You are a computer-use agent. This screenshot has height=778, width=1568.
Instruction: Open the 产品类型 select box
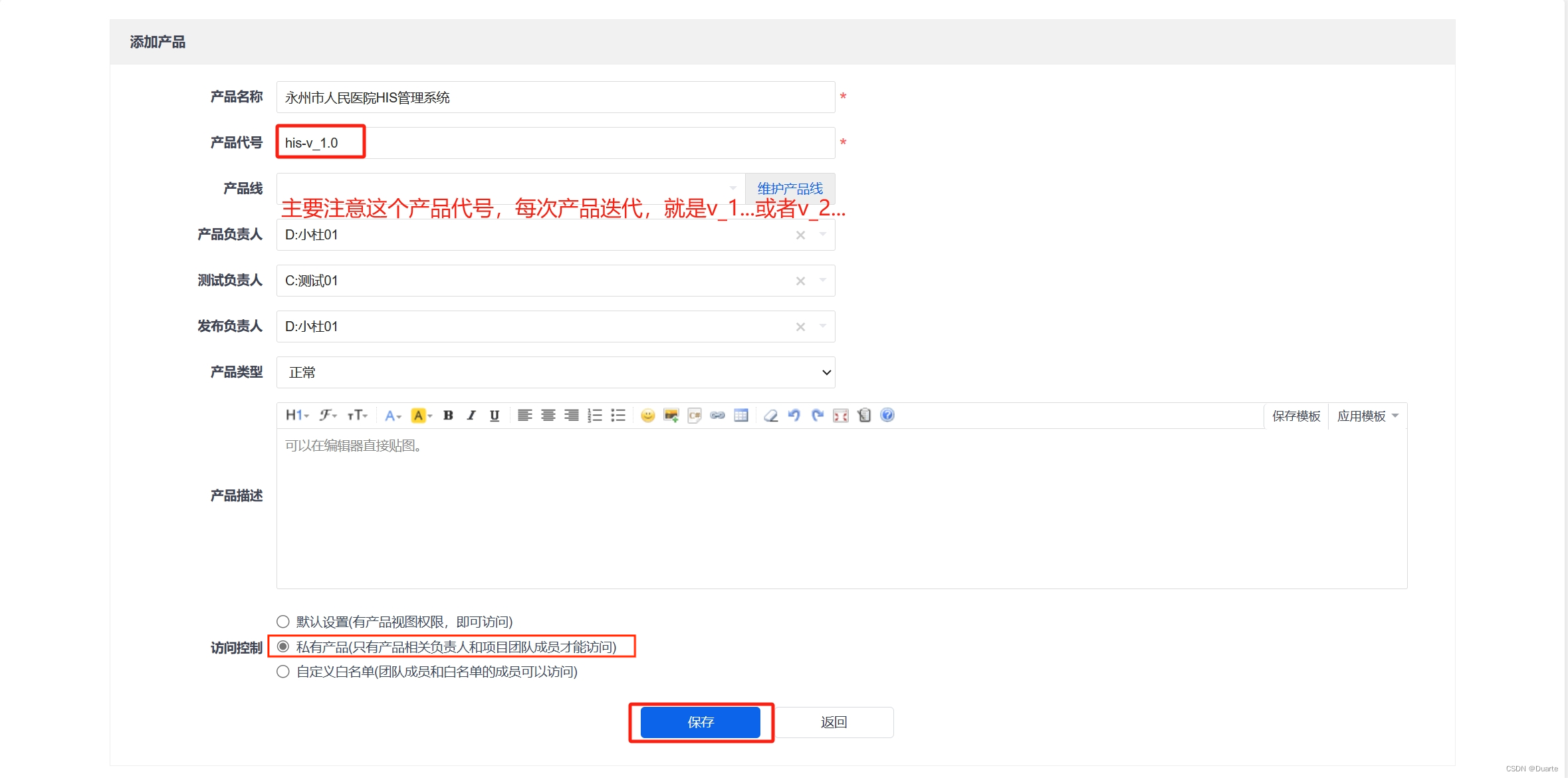[556, 372]
